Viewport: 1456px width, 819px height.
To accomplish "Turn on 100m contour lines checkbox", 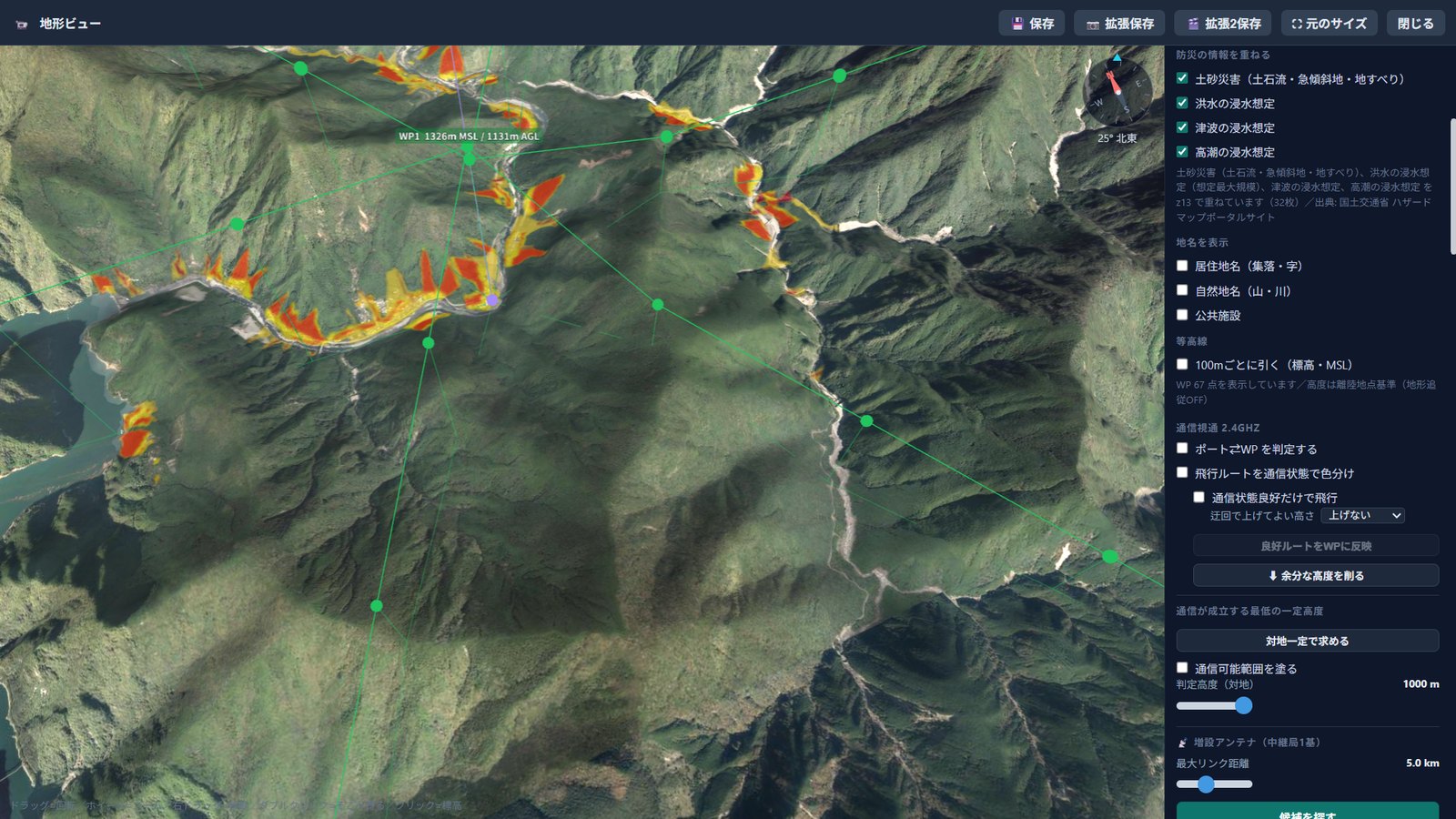I will click(1182, 364).
